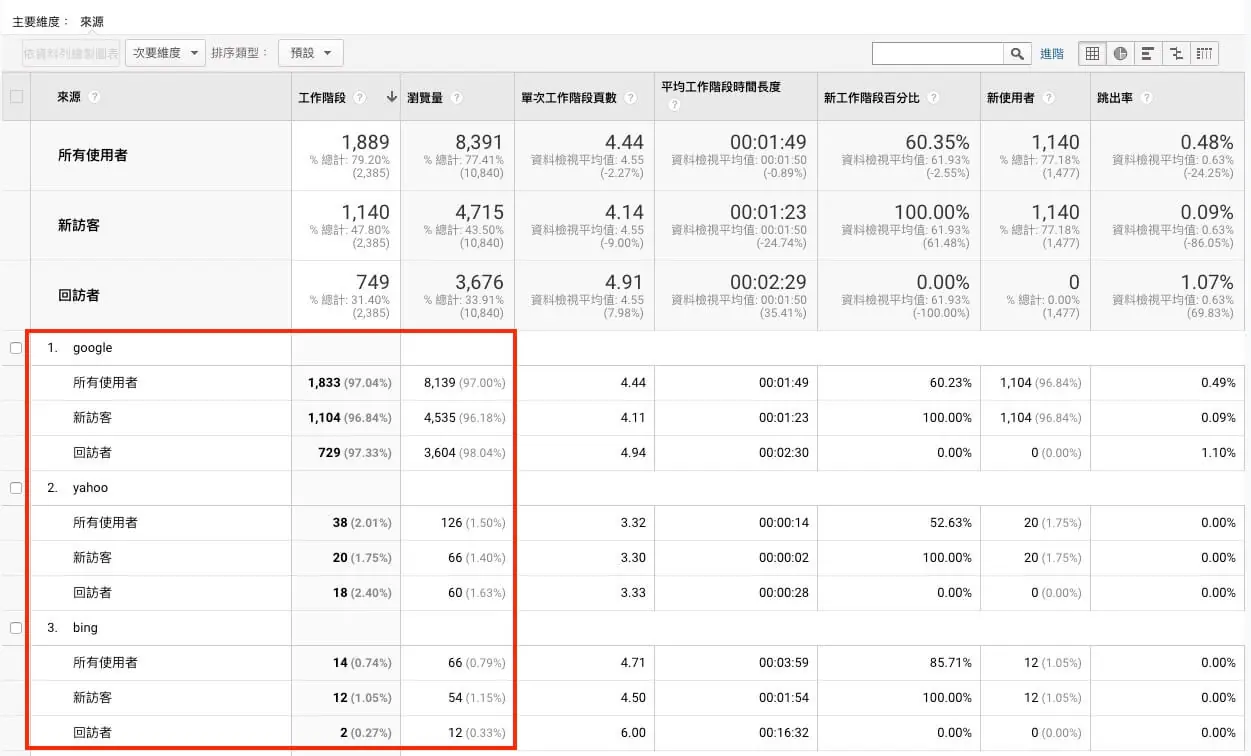Switch to the pie chart percentage view

tap(1120, 54)
